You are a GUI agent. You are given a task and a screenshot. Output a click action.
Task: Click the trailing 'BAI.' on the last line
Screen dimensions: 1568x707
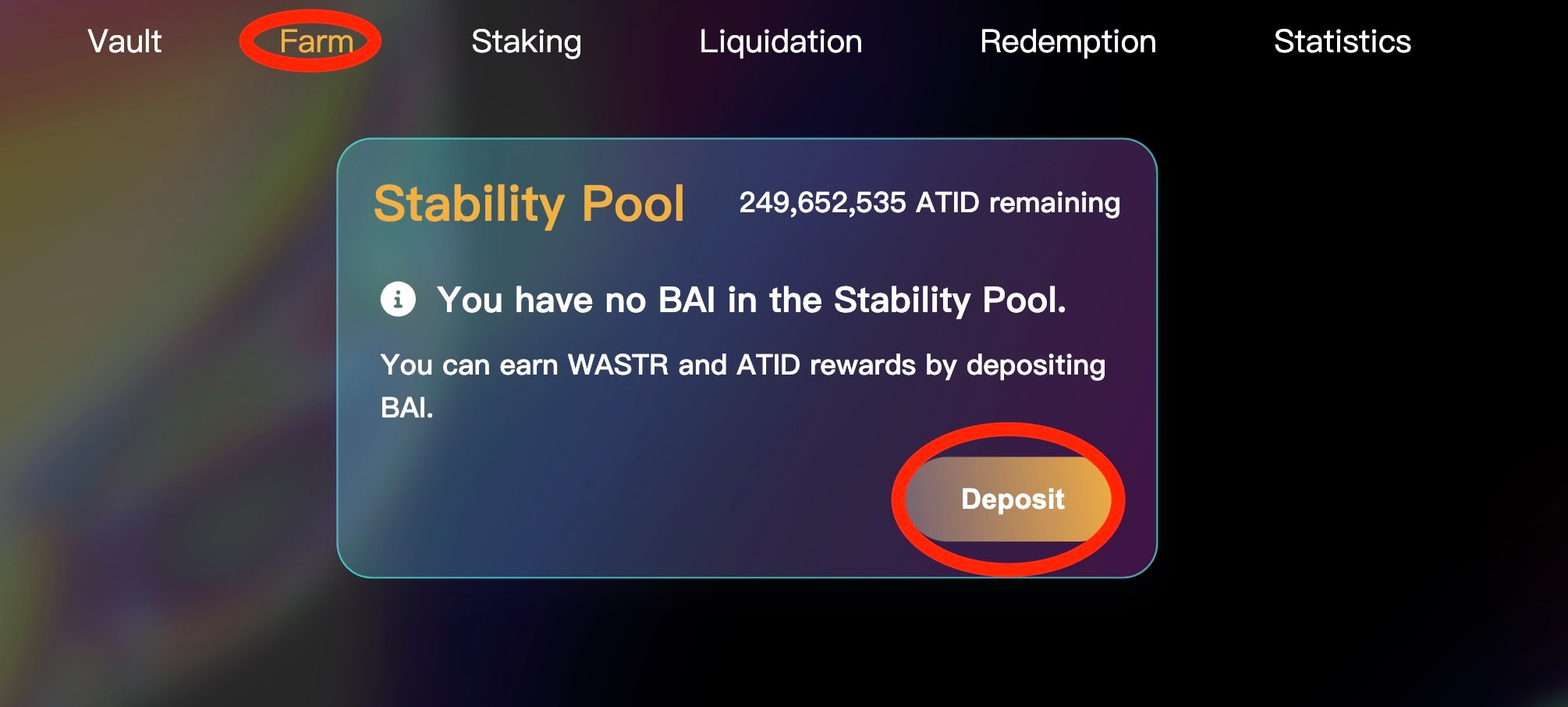coord(406,407)
